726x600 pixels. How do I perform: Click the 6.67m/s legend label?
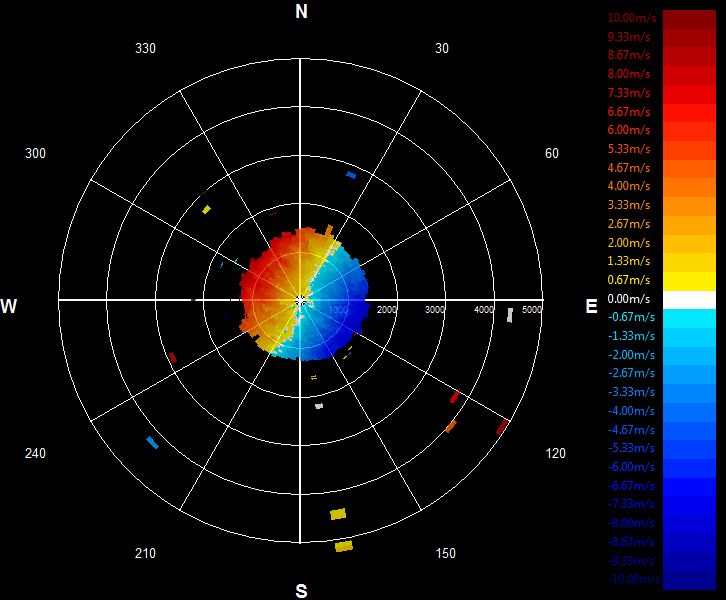click(629, 112)
